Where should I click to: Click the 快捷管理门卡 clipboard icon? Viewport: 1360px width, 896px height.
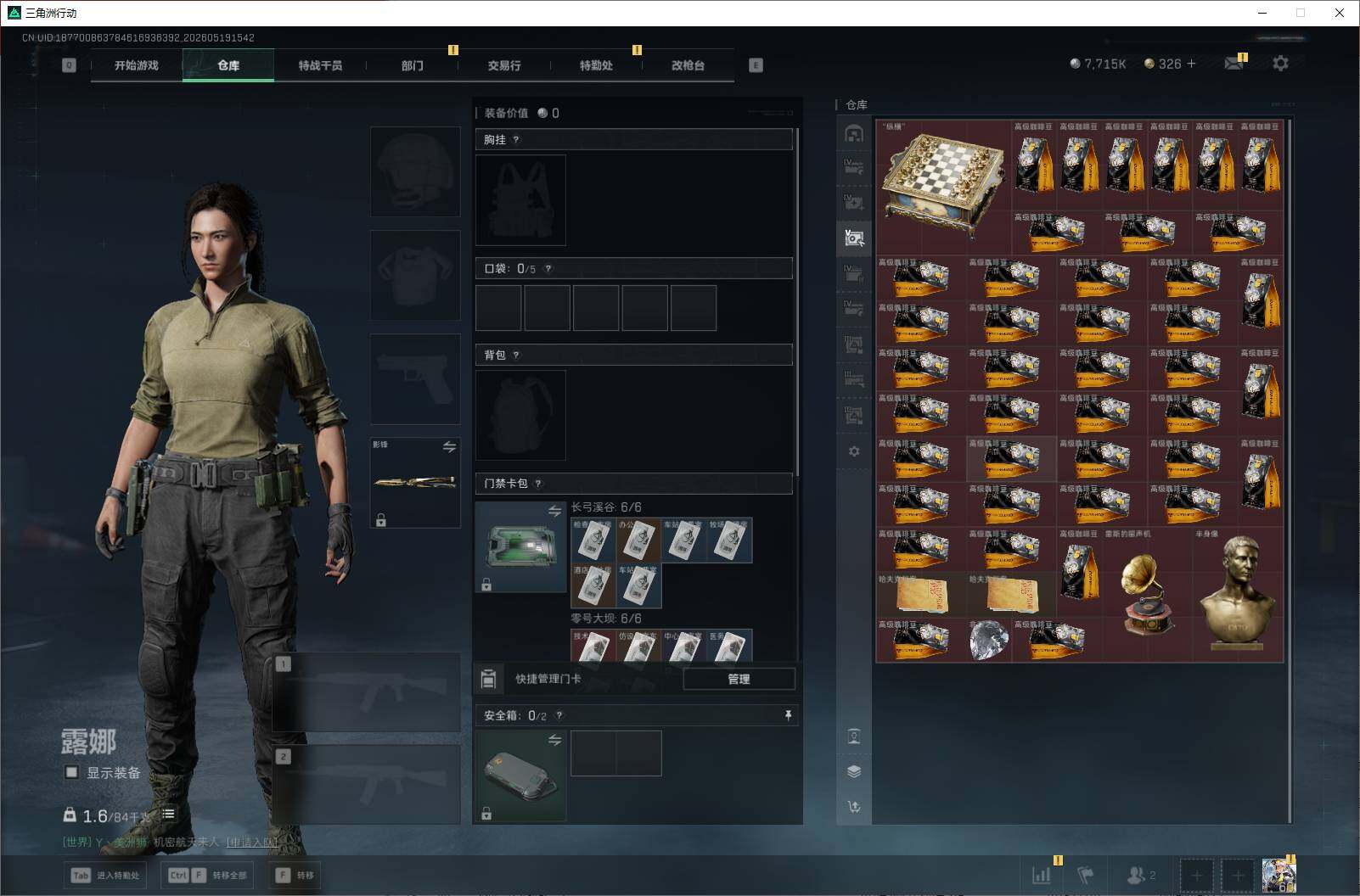(488, 679)
